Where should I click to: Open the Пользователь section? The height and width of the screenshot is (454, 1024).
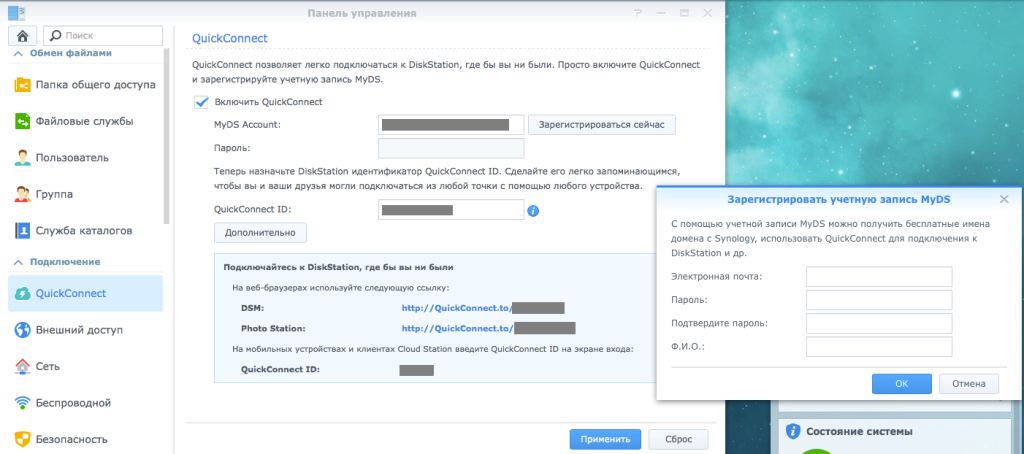tap(86, 158)
